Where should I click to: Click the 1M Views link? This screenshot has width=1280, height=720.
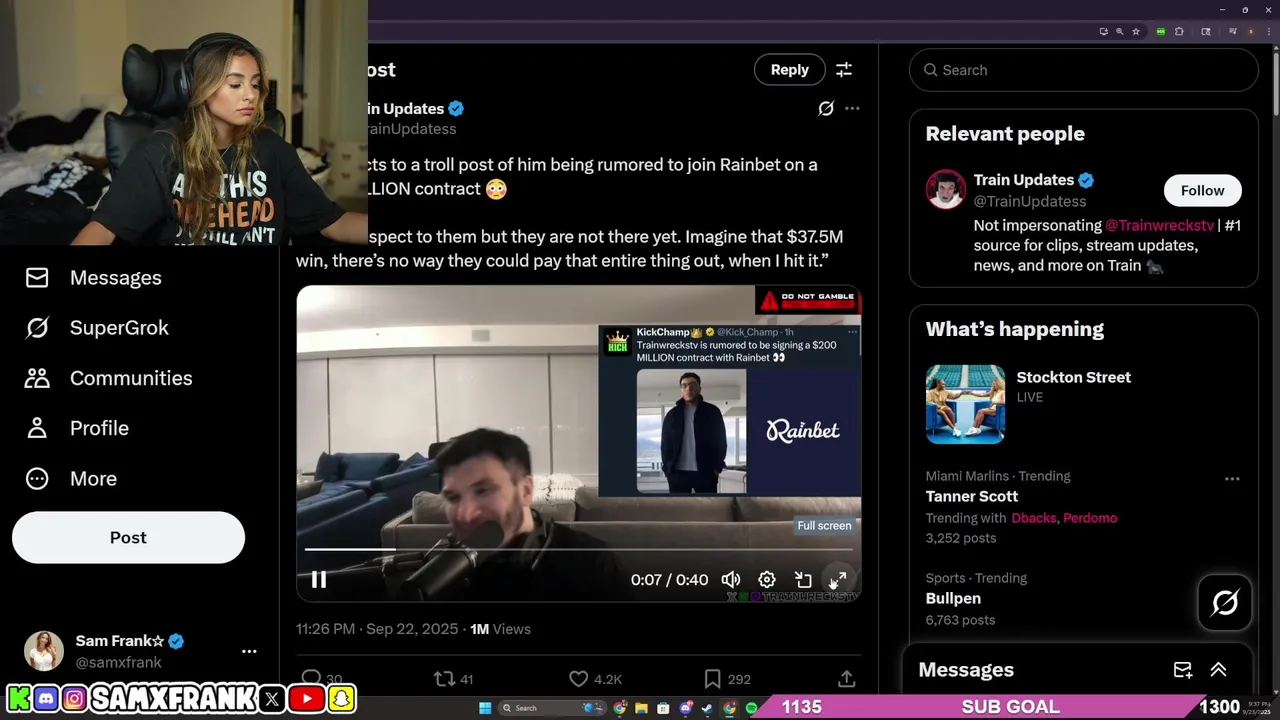tap(500, 629)
